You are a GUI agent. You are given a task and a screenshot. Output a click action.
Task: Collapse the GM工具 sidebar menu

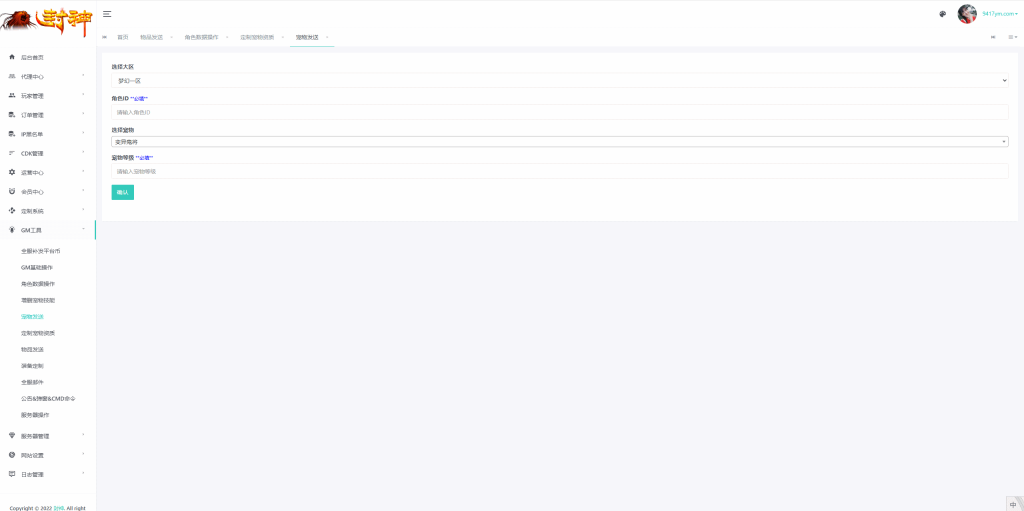[48, 230]
